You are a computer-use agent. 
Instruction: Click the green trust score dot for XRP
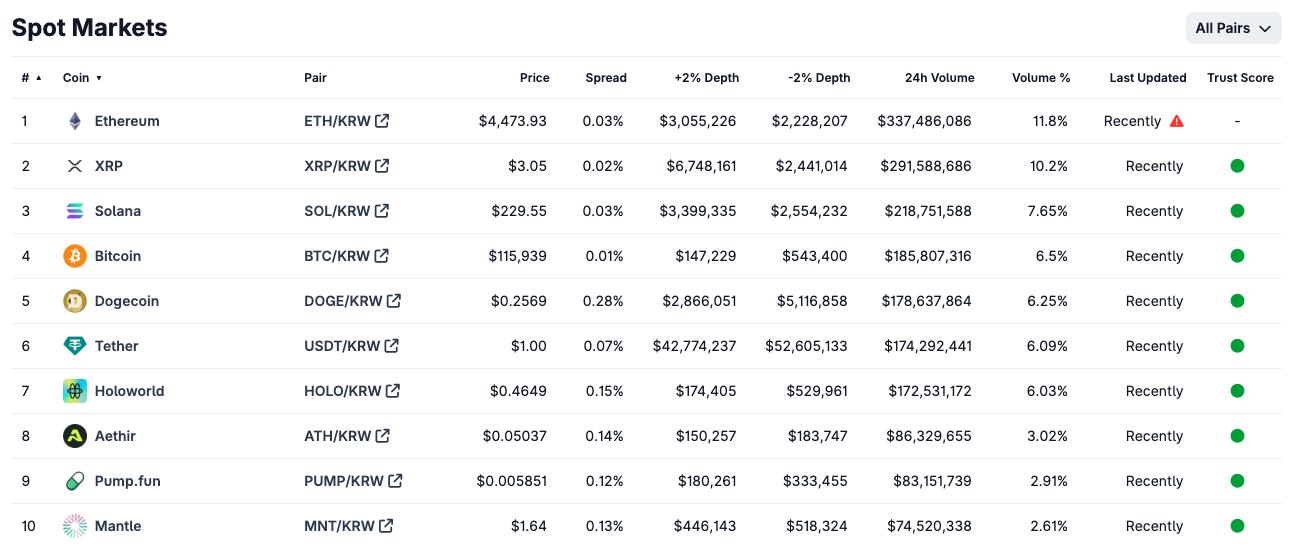1237,166
